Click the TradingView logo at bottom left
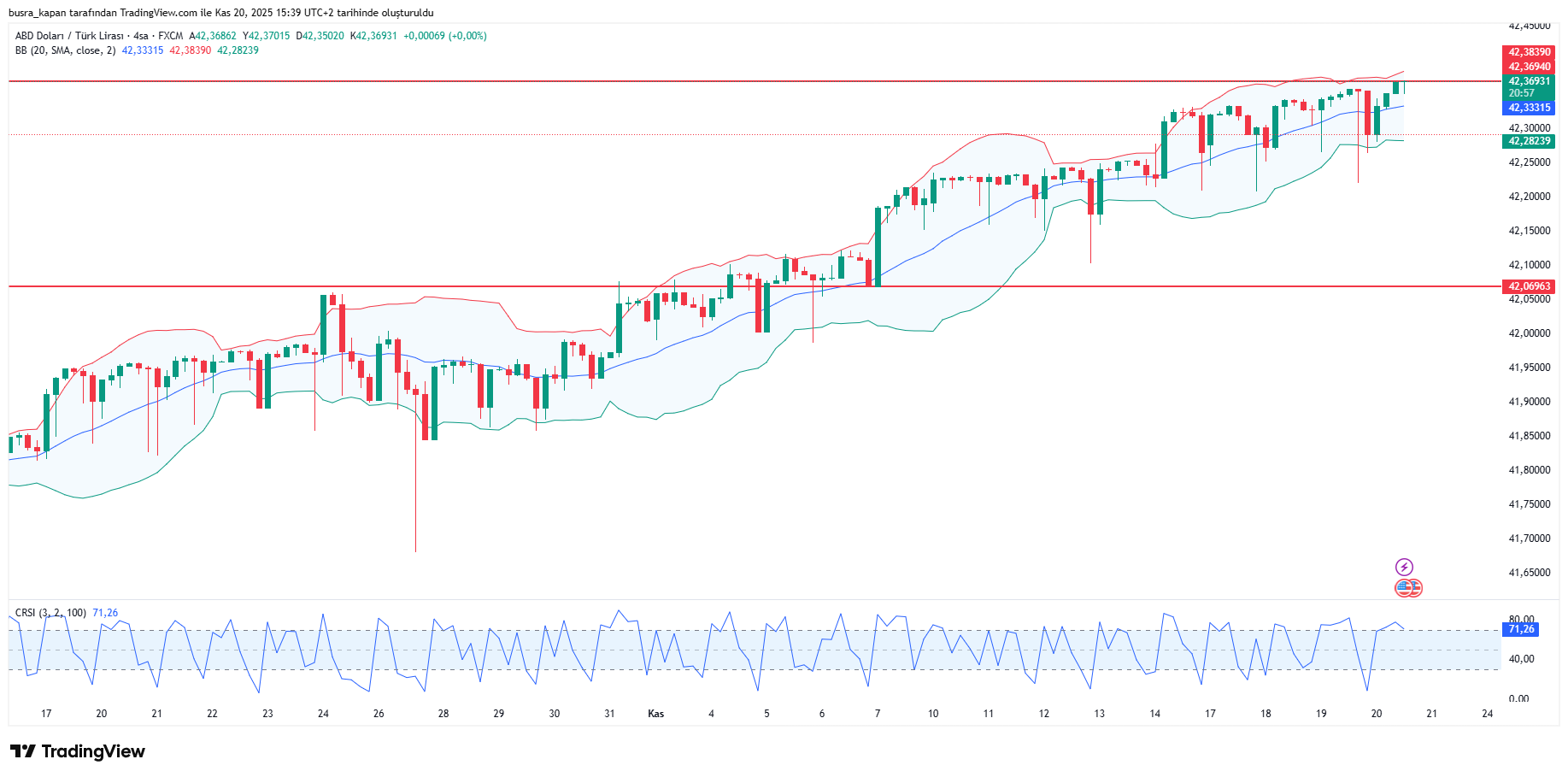1568x777 pixels. 77,751
